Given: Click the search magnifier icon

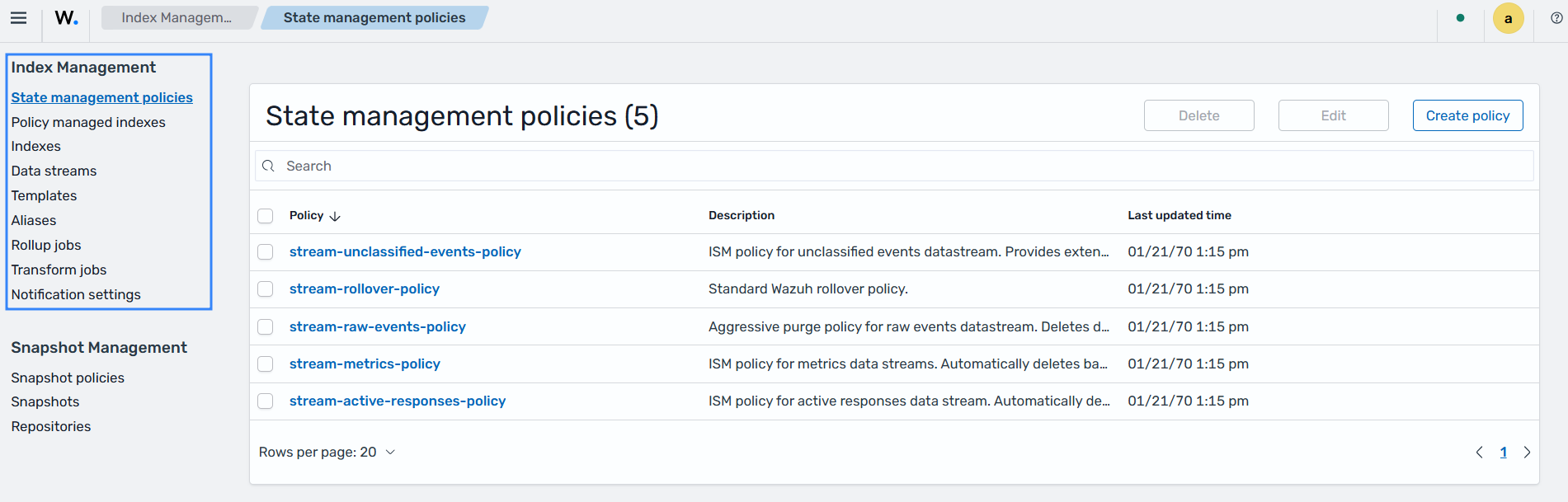Looking at the screenshot, I should [268, 166].
